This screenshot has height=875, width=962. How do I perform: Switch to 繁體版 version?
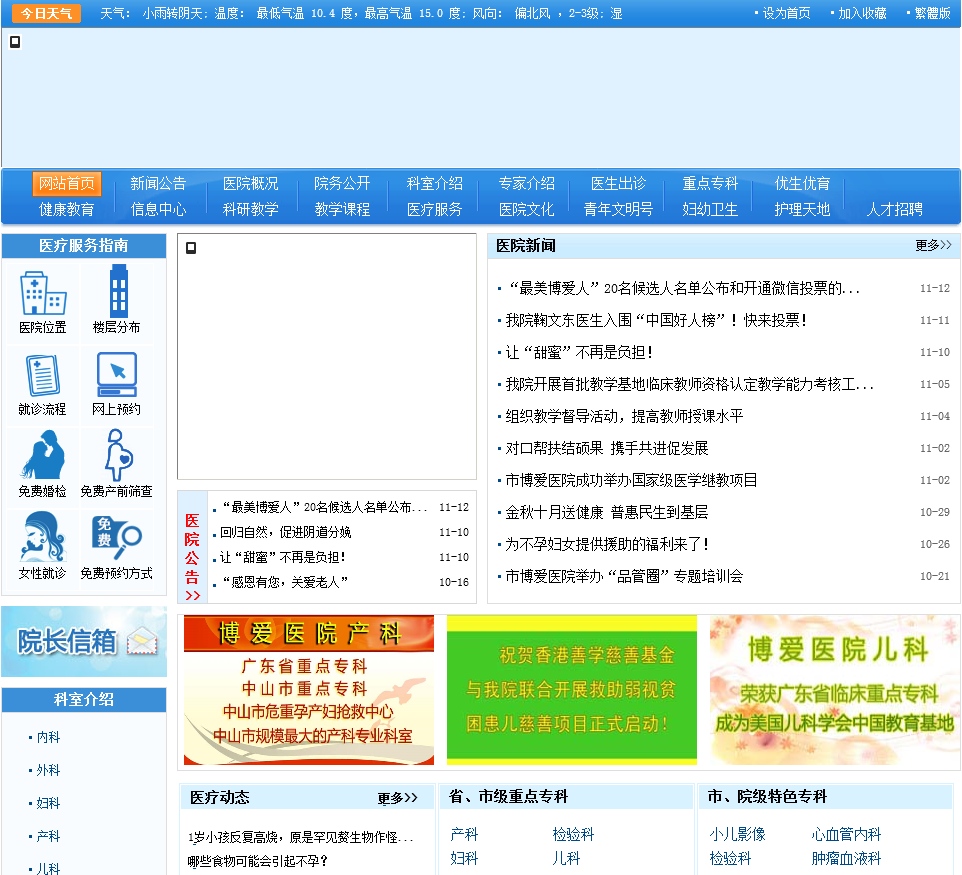[933, 13]
